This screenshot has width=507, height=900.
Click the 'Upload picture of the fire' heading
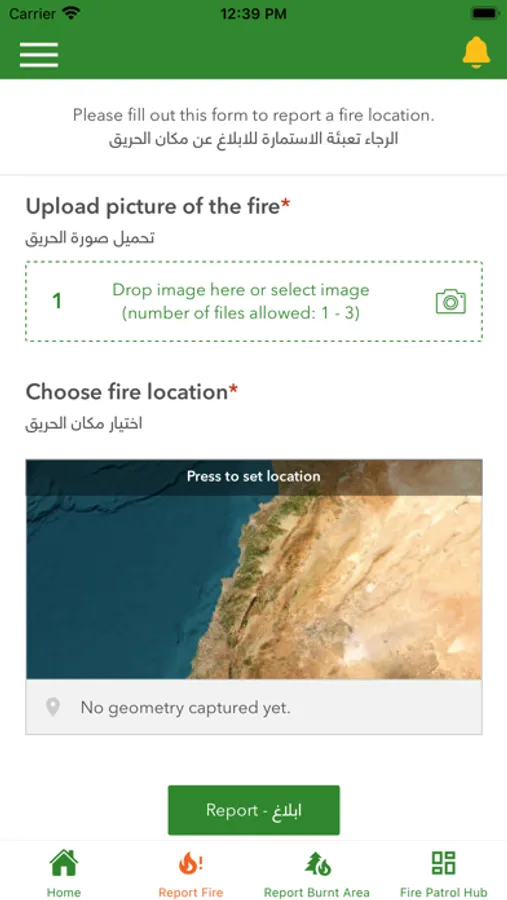point(158,206)
